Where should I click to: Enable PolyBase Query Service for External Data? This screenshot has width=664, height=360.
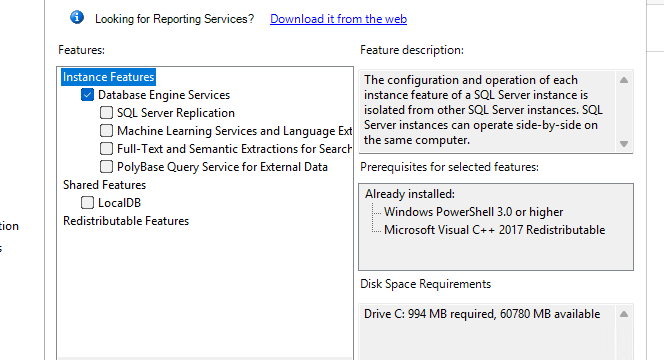(x=106, y=167)
